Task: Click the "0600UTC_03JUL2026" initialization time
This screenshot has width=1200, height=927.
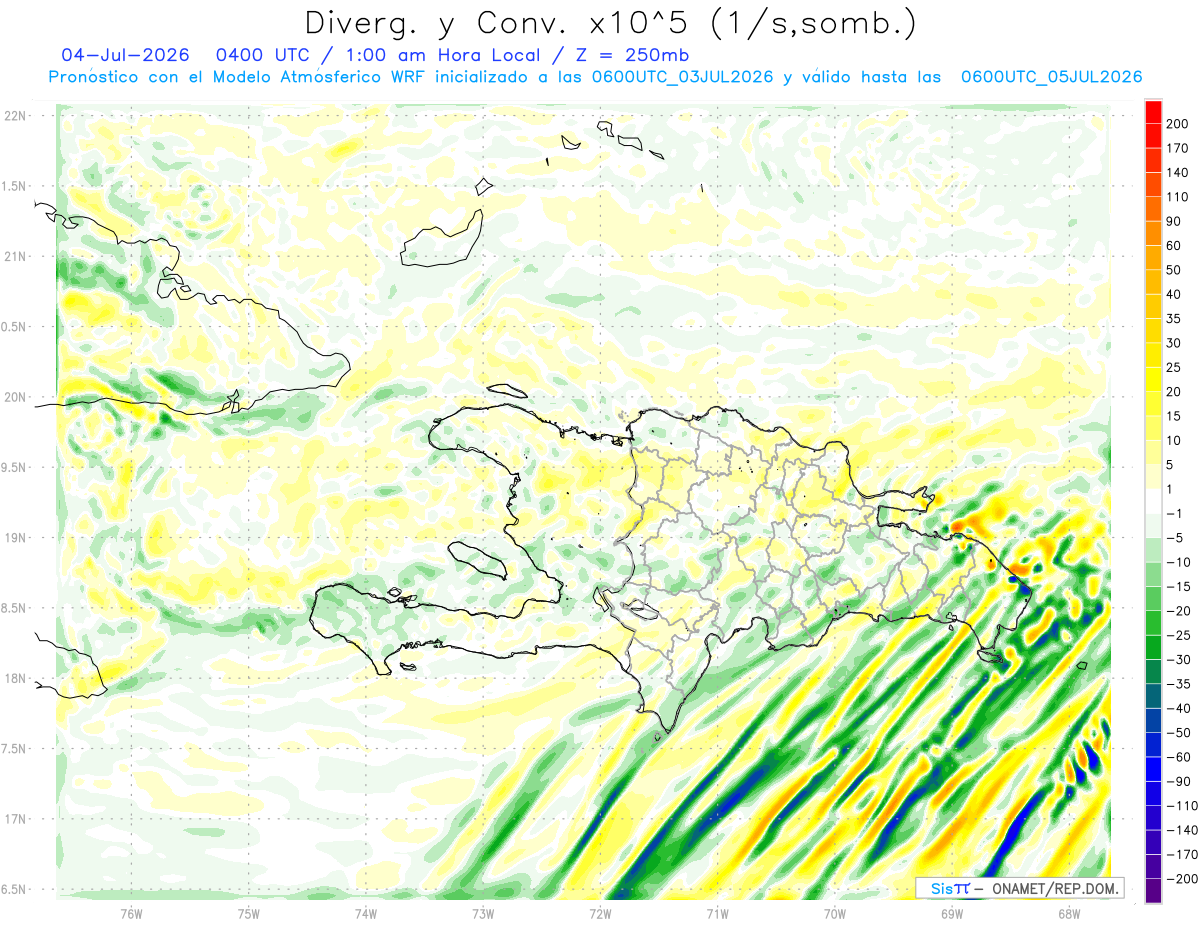Action: [682, 77]
